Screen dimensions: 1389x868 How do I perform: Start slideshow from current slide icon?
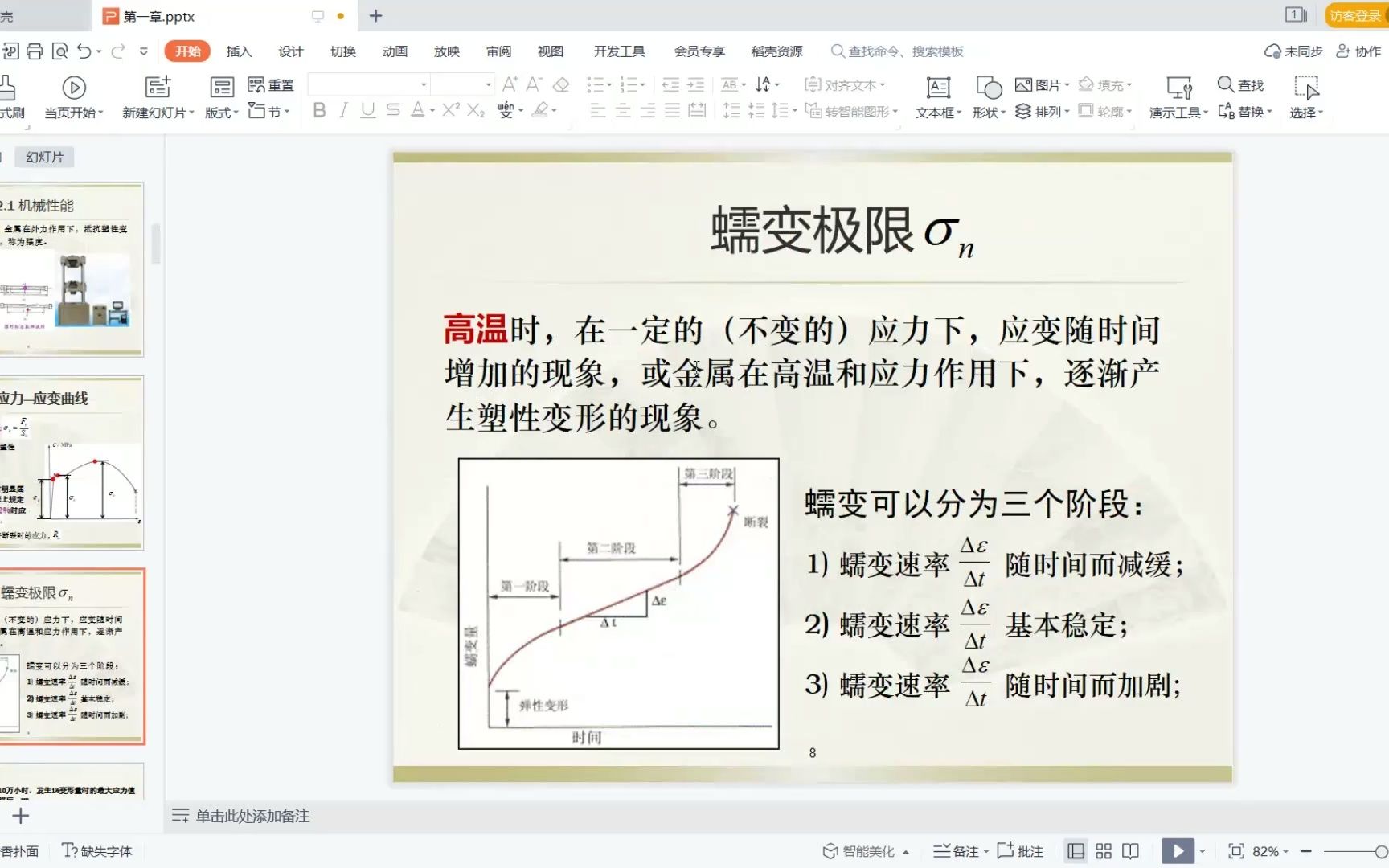point(74,87)
